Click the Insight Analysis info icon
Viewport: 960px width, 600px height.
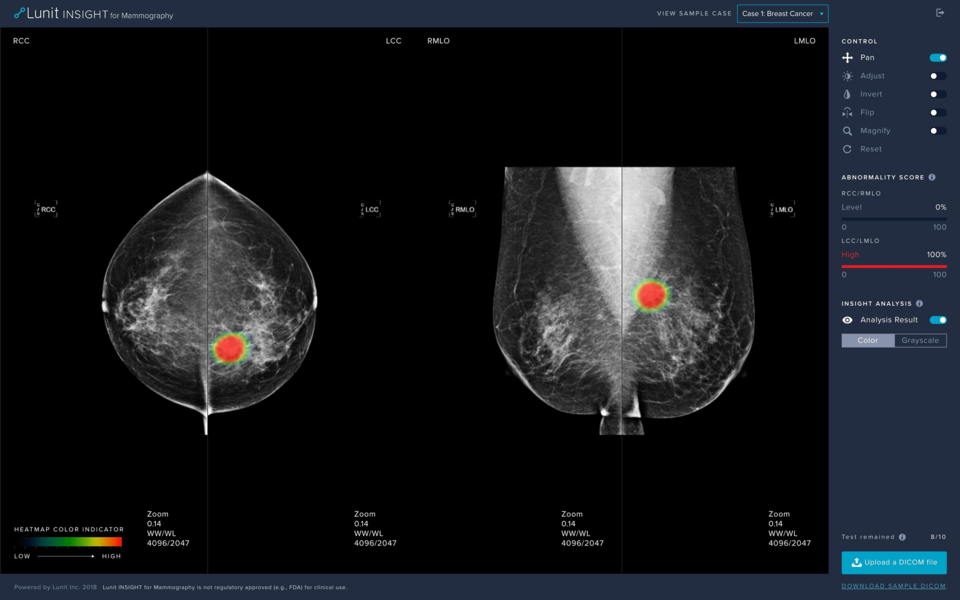(919, 303)
